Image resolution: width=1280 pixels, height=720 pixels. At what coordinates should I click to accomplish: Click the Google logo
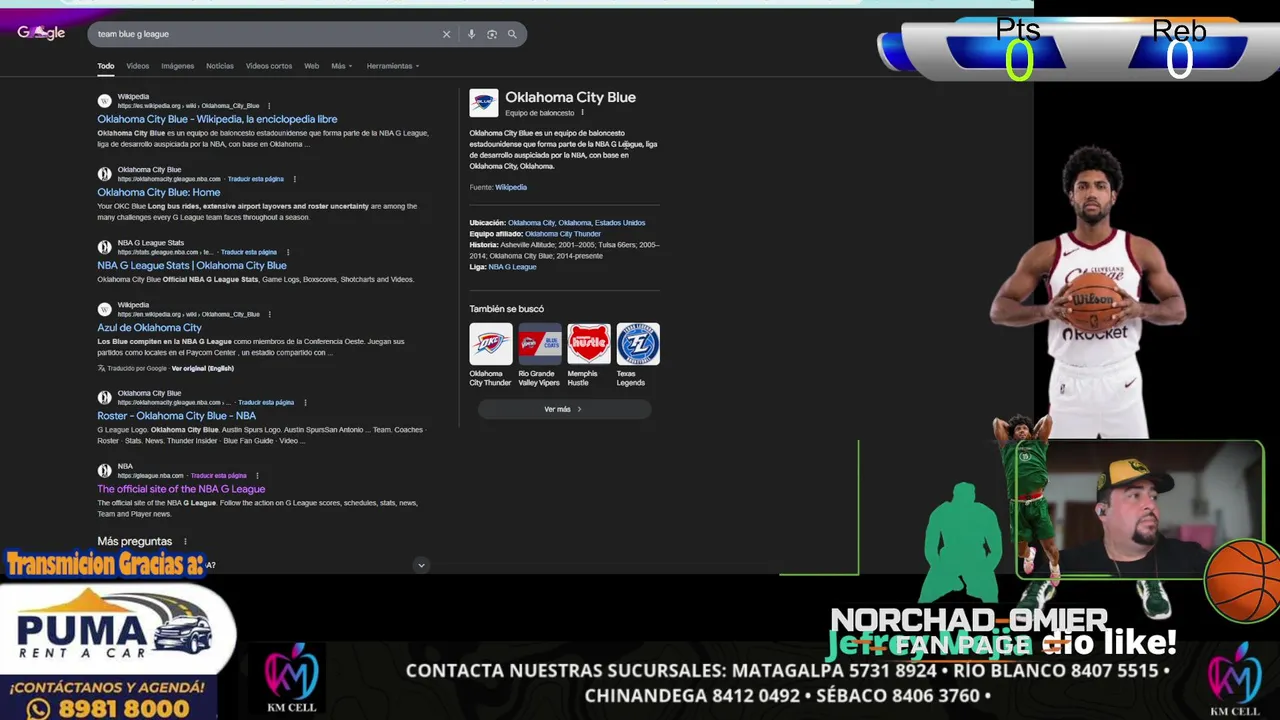(41, 33)
